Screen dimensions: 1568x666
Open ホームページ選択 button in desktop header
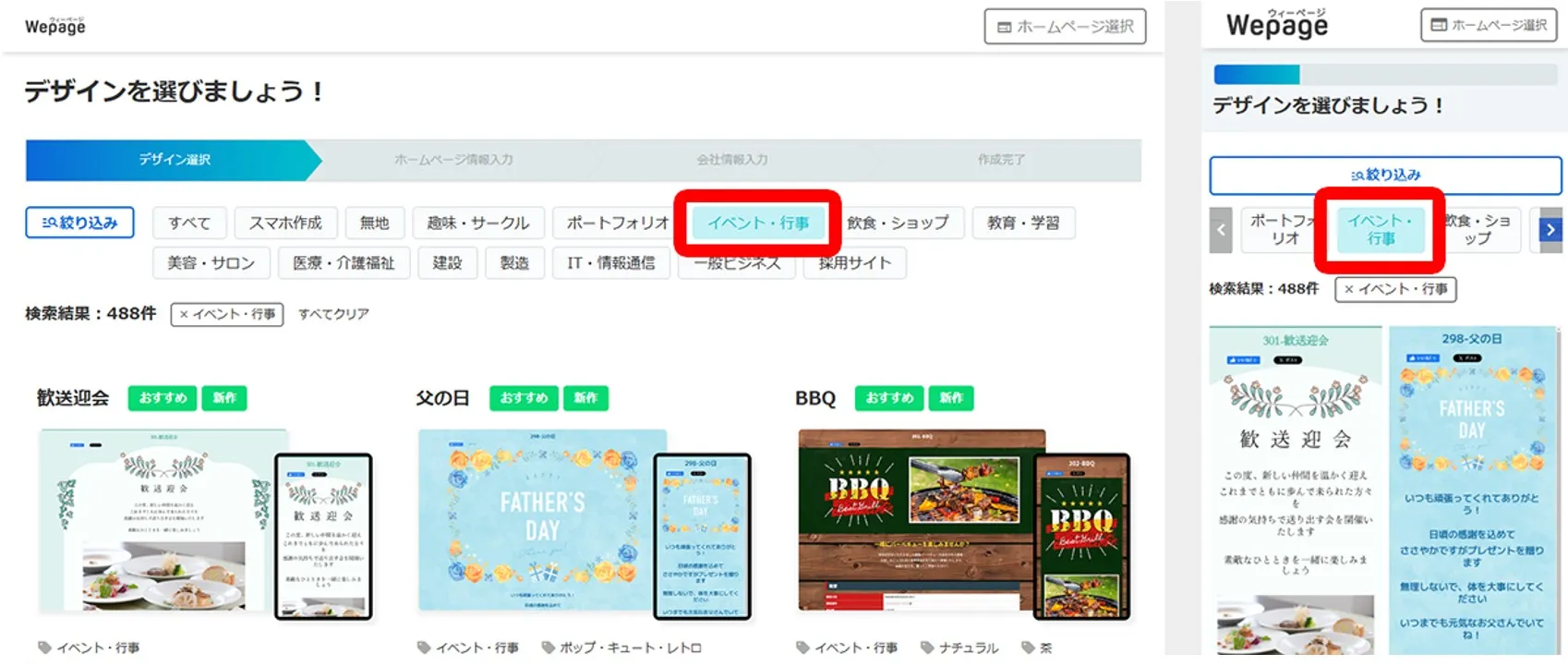click(1065, 27)
